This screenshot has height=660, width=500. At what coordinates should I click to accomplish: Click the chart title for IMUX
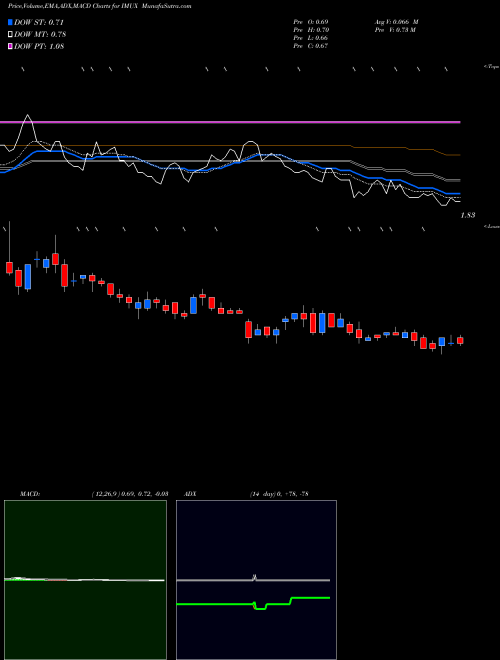click(99, 6)
